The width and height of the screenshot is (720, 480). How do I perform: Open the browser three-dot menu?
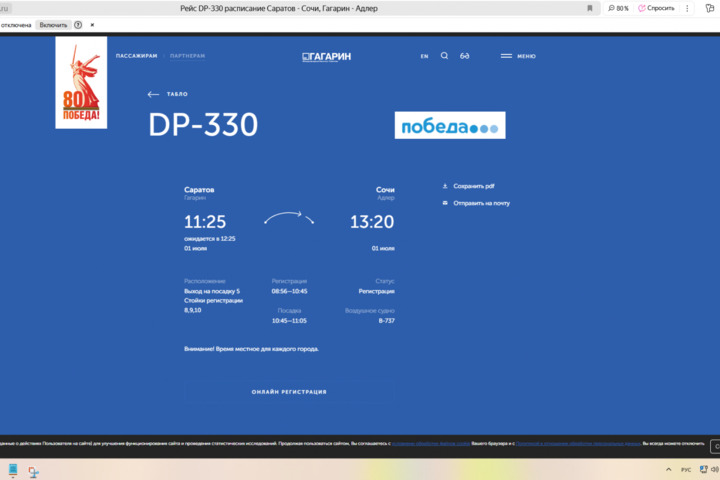coord(687,8)
